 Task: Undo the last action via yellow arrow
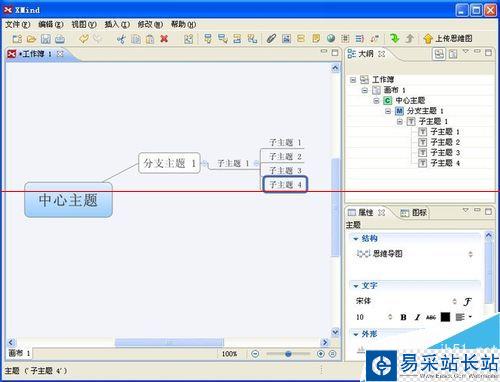click(x=83, y=39)
